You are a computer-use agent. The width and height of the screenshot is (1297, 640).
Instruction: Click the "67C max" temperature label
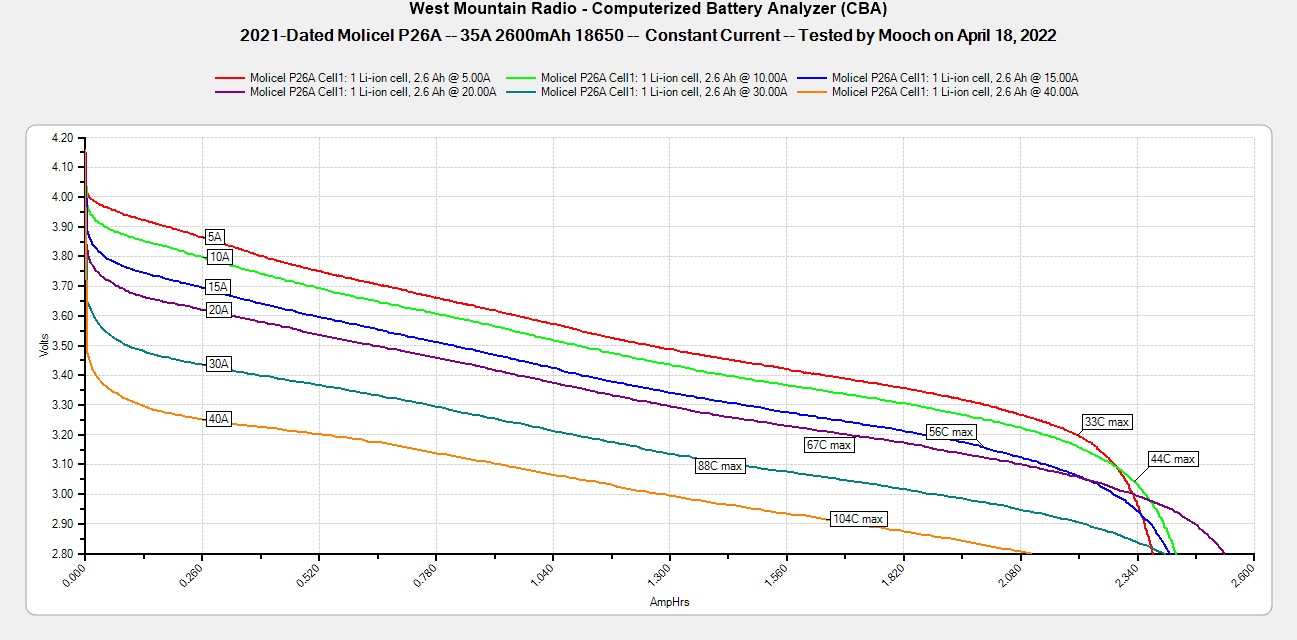tap(829, 445)
